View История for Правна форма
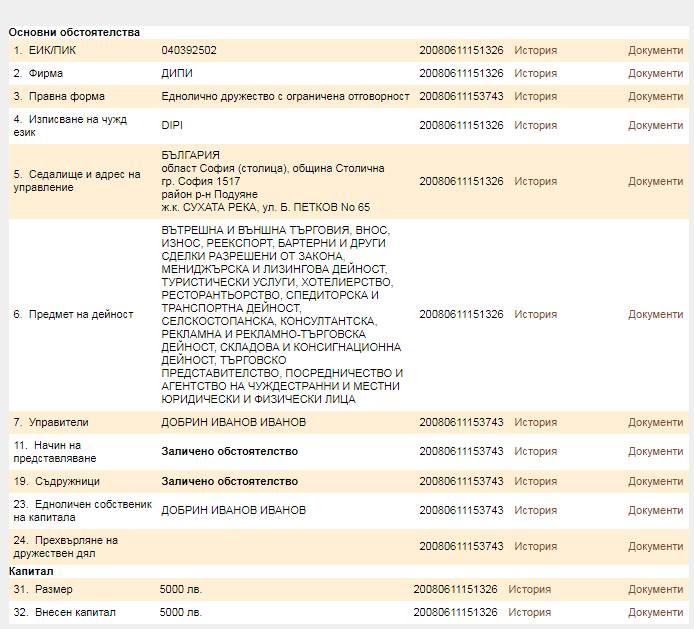This screenshot has height=629, width=694. (535, 96)
